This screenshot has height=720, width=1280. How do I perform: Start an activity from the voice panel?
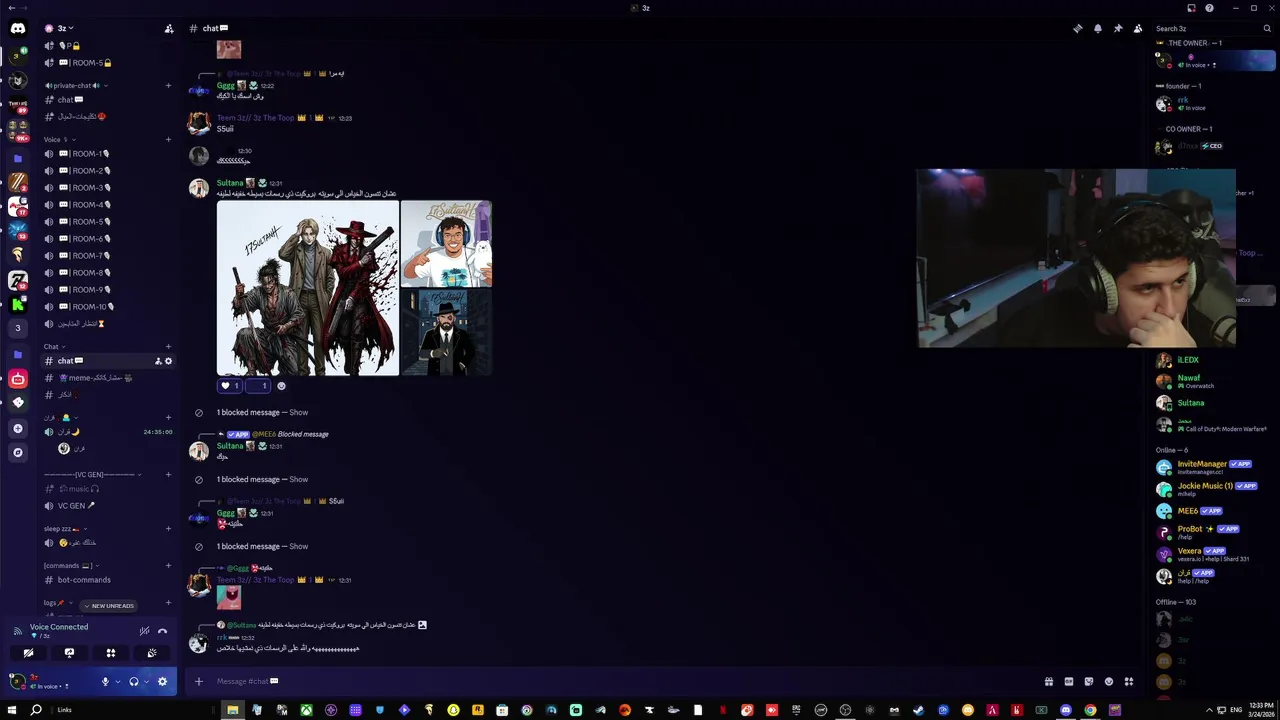[111, 653]
